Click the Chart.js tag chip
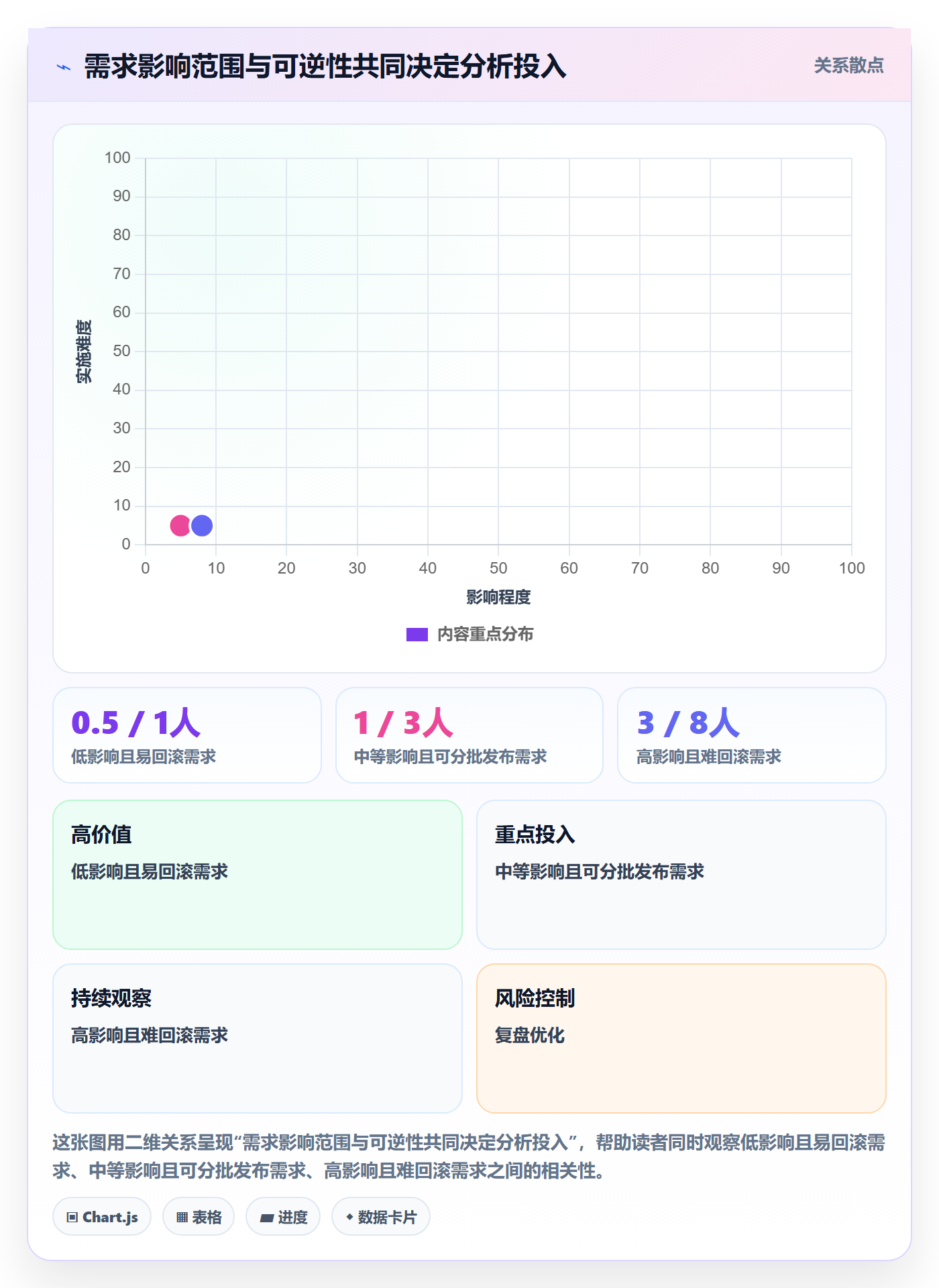This screenshot has height=1288, width=939. pyautogui.click(x=102, y=1217)
